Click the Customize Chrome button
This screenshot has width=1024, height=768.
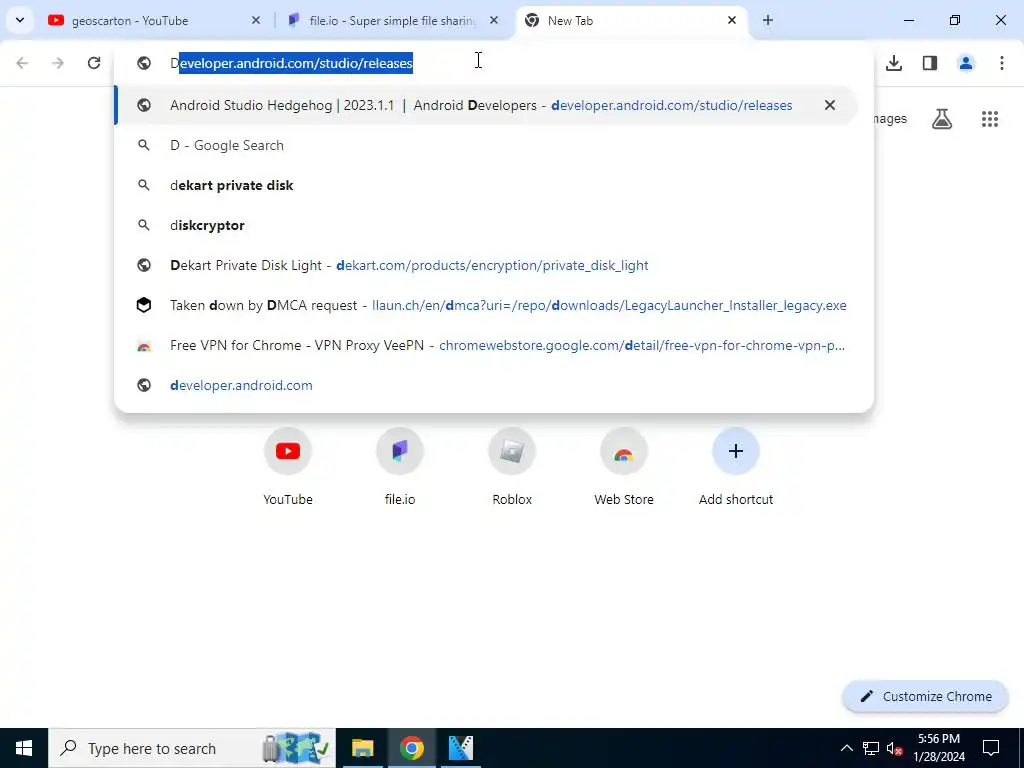pos(925,696)
